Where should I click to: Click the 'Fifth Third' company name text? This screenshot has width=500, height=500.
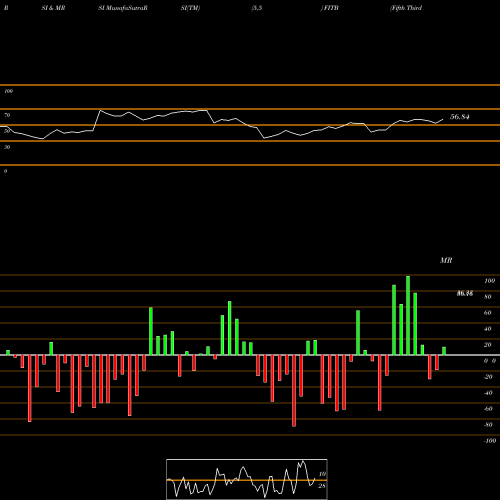tap(406, 8)
